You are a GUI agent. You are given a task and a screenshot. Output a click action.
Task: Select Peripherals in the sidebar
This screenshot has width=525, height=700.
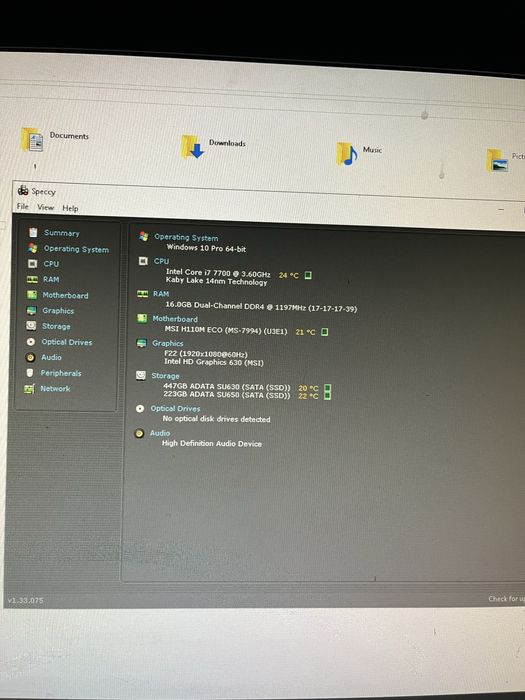click(61, 373)
